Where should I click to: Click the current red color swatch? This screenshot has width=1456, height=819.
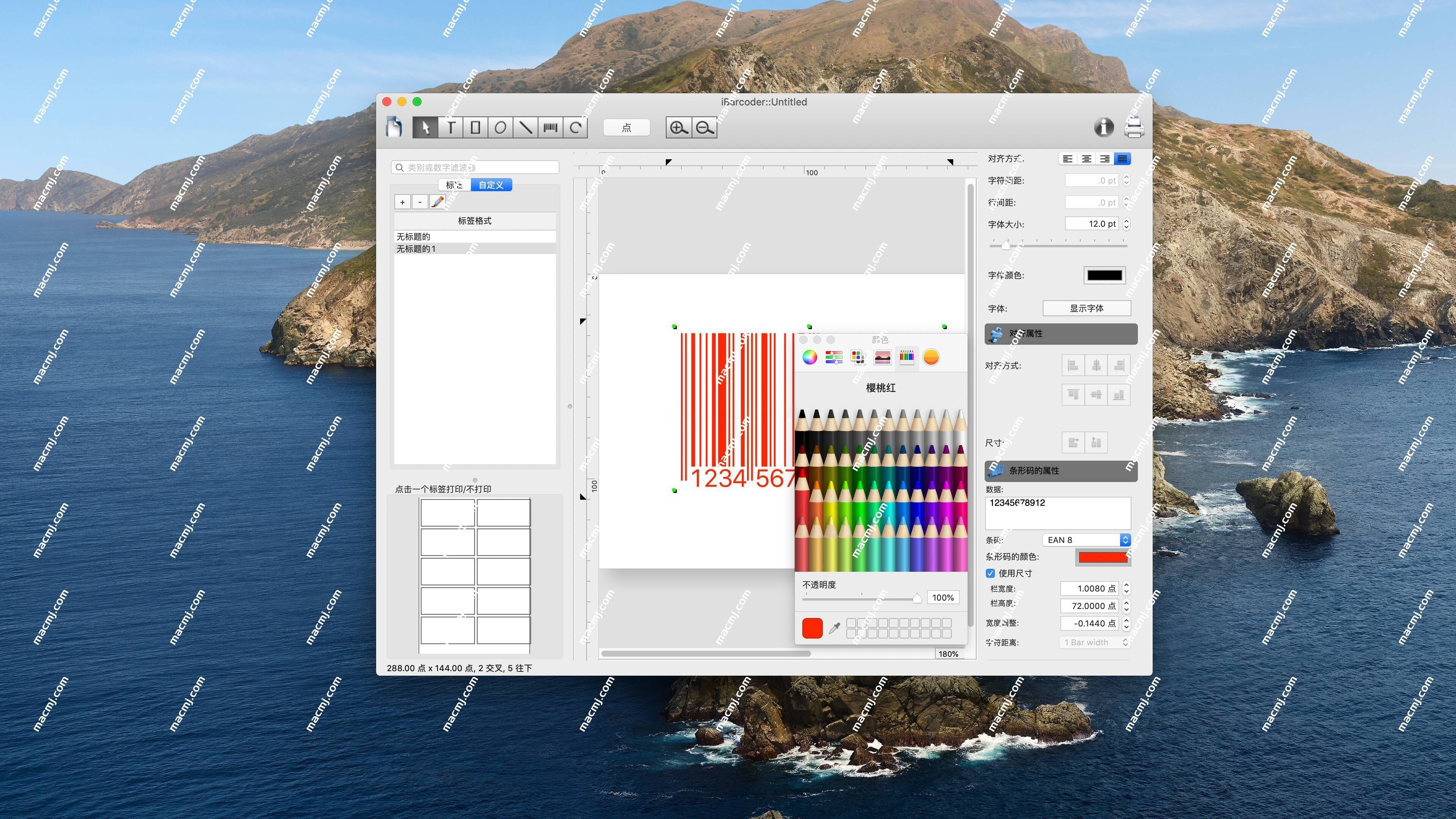pos(812,628)
